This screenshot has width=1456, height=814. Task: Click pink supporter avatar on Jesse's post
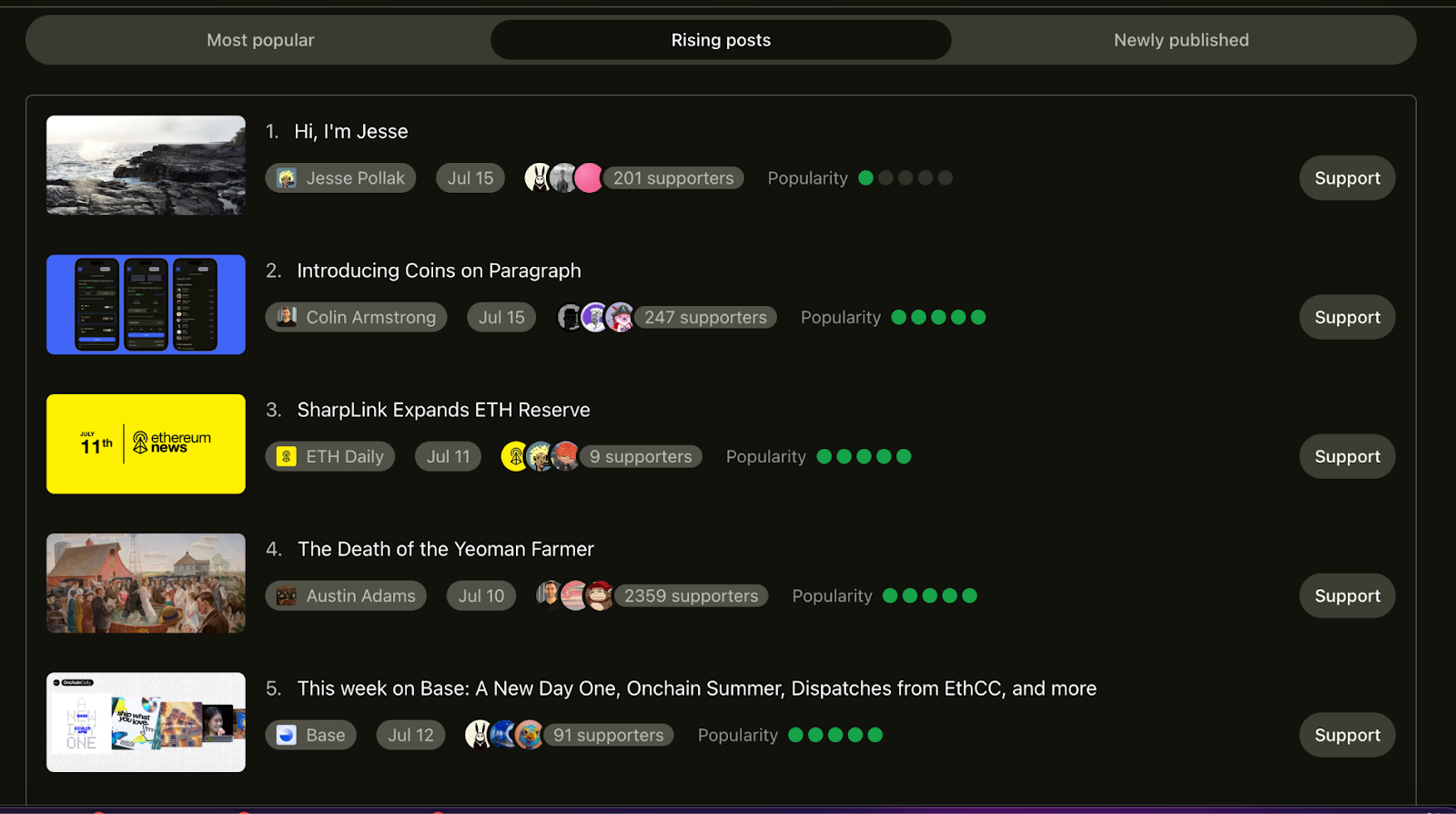coord(589,178)
